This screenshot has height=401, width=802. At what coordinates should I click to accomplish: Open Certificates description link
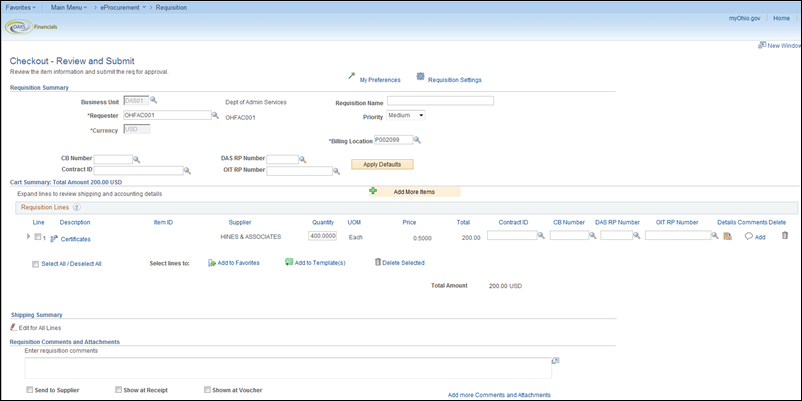coord(76,239)
